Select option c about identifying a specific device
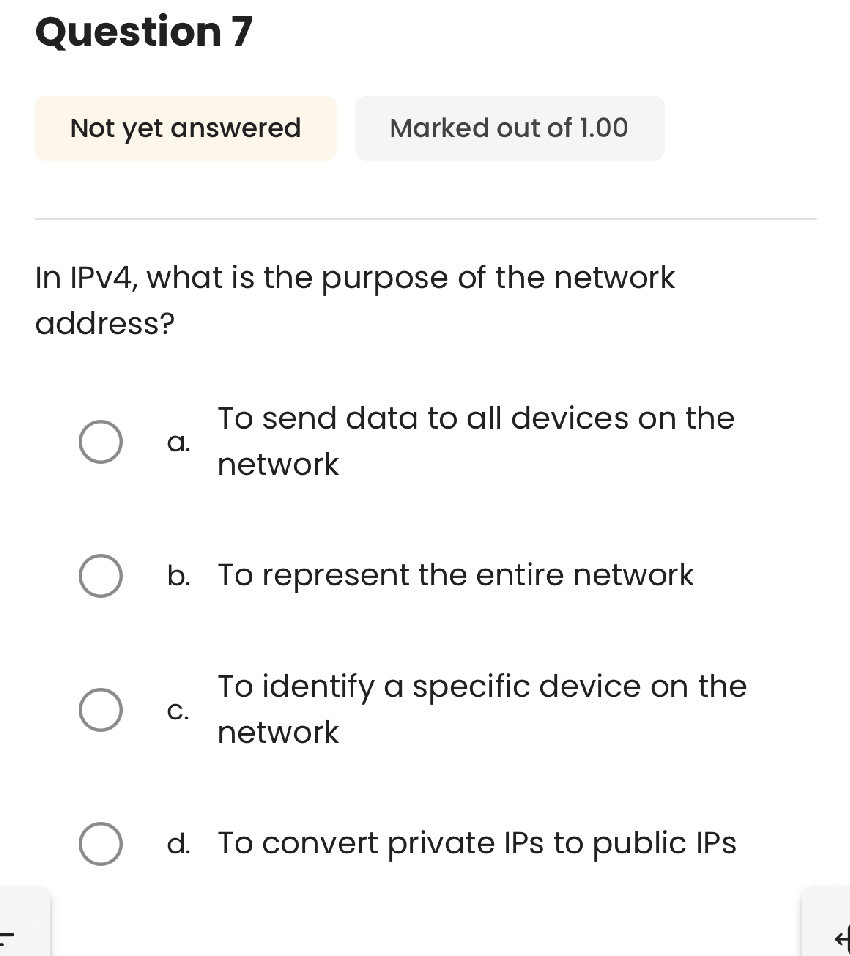Screen dimensions: 850x956 click(x=100, y=709)
